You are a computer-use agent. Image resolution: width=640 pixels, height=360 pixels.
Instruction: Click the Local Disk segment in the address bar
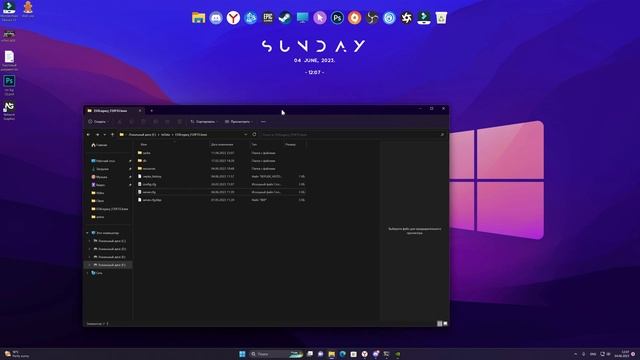click(x=142, y=134)
